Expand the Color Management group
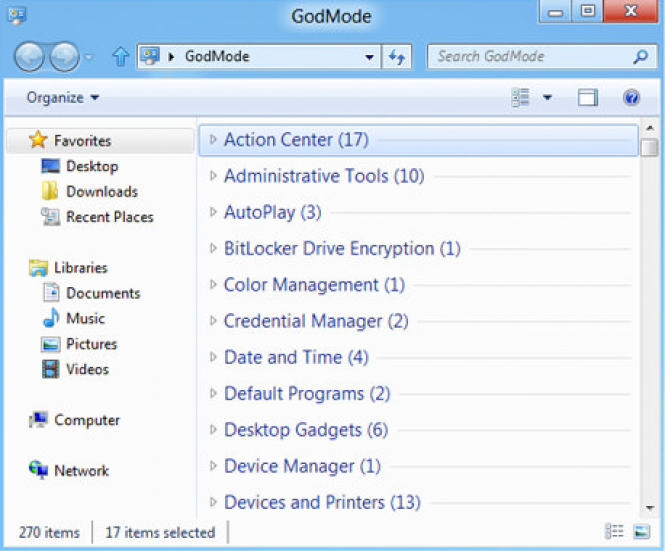Image resolution: width=665 pixels, height=551 pixels. [x=213, y=285]
